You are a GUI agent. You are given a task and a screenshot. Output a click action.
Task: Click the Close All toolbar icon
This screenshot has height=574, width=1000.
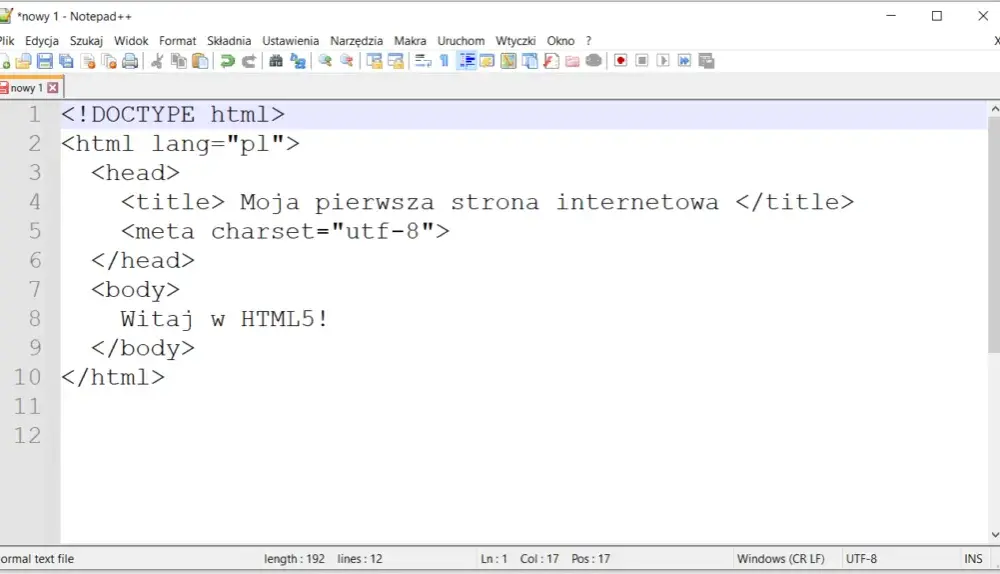pos(109,61)
